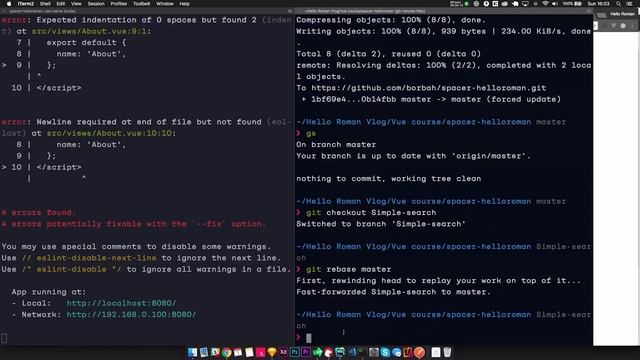Open Spotlight search in menu bar

618,4
